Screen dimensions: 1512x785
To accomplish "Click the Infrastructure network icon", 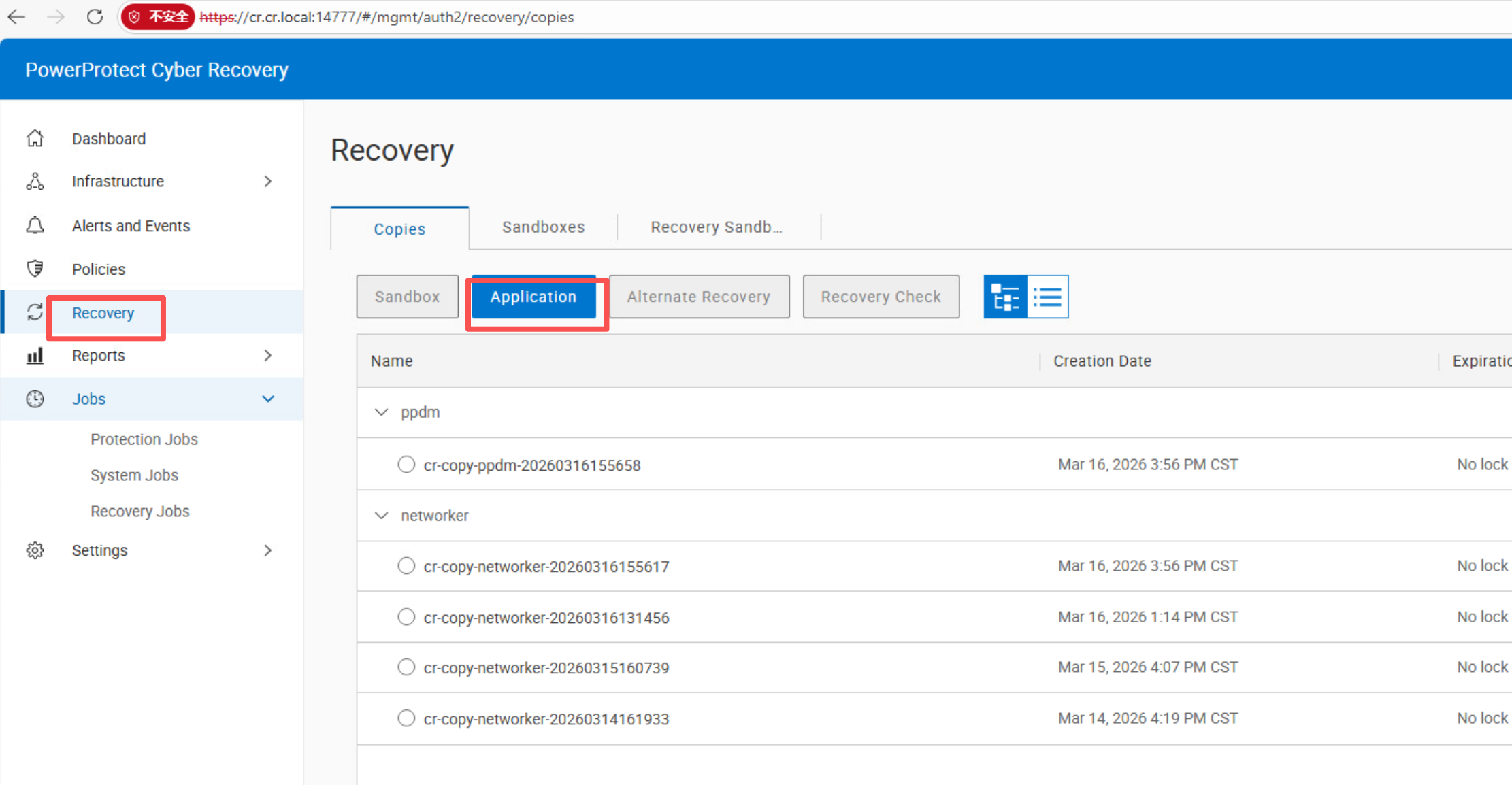I will click(35, 182).
